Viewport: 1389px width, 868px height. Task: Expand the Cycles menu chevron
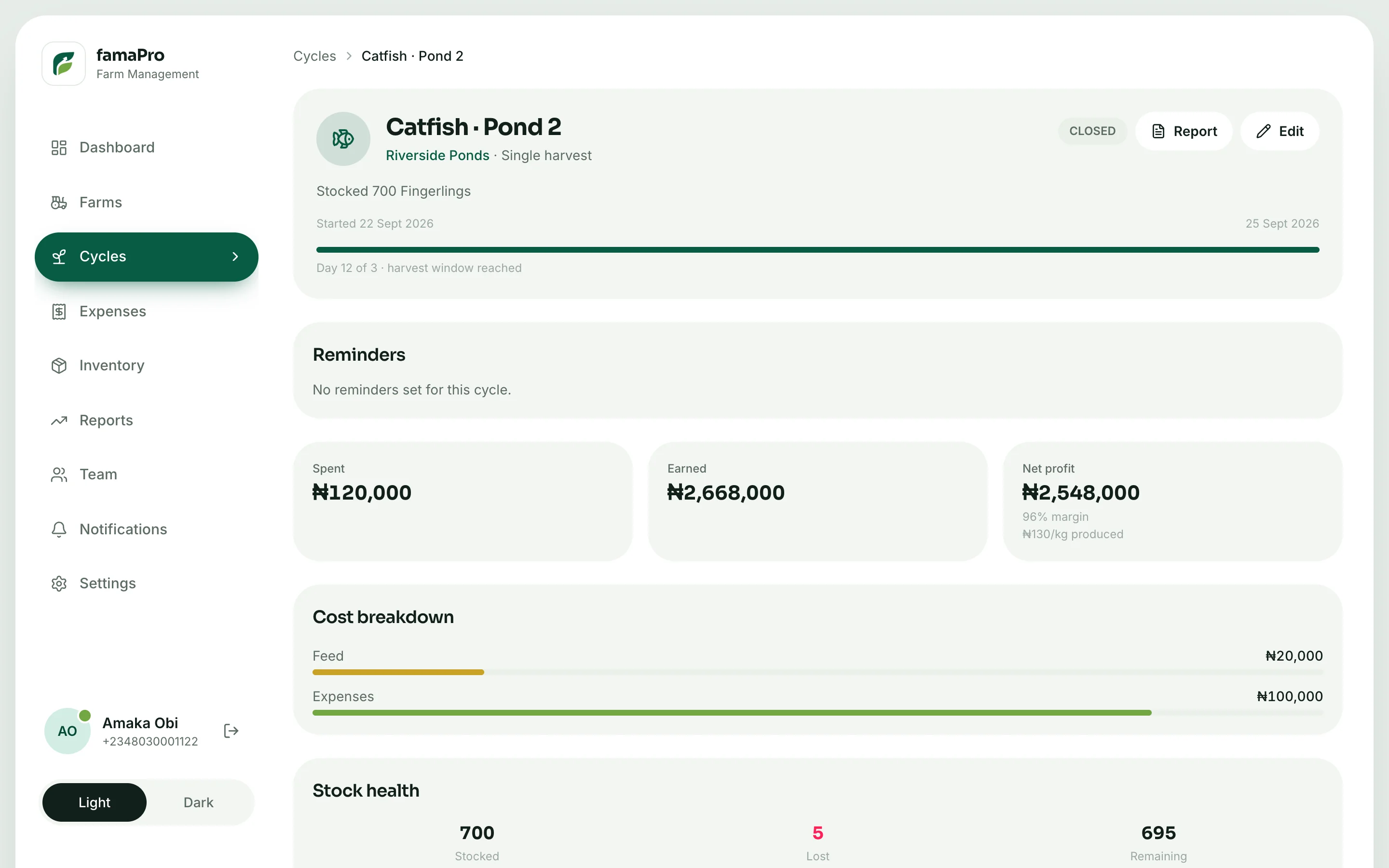[x=235, y=257]
